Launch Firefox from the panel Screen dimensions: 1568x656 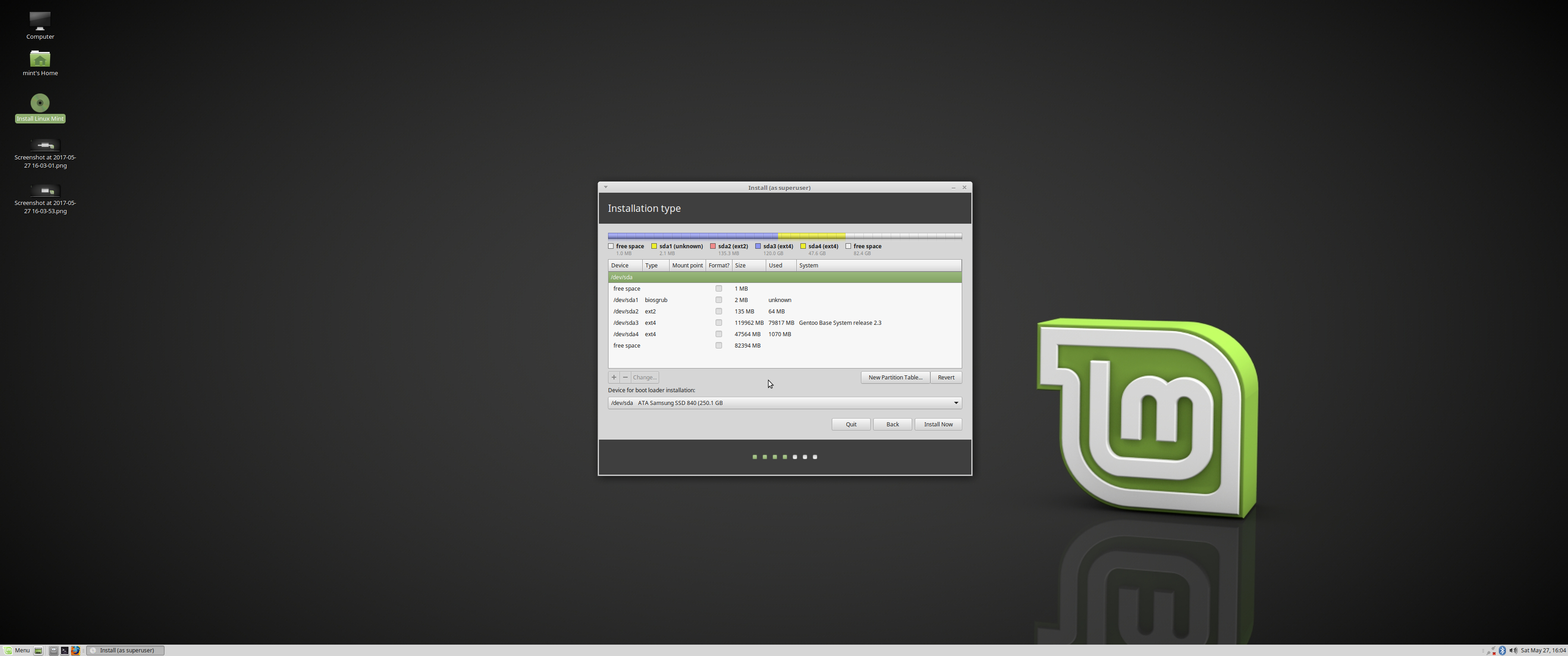(x=76, y=650)
